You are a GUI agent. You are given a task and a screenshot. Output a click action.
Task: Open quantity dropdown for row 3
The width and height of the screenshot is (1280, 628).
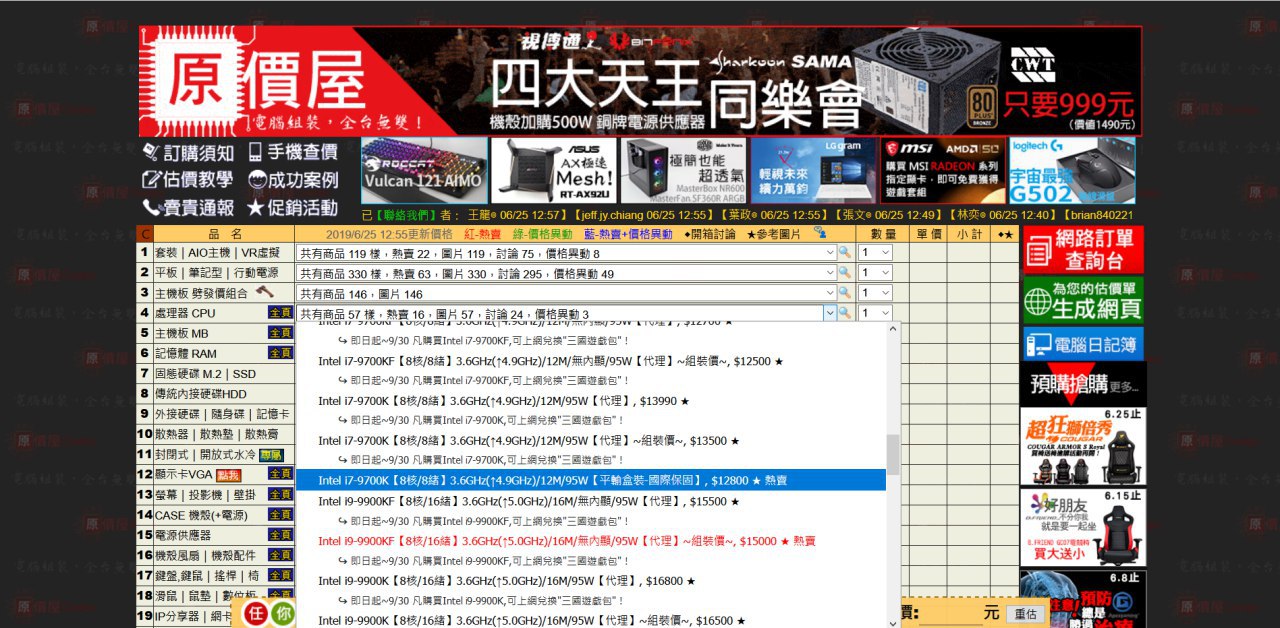click(874, 293)
